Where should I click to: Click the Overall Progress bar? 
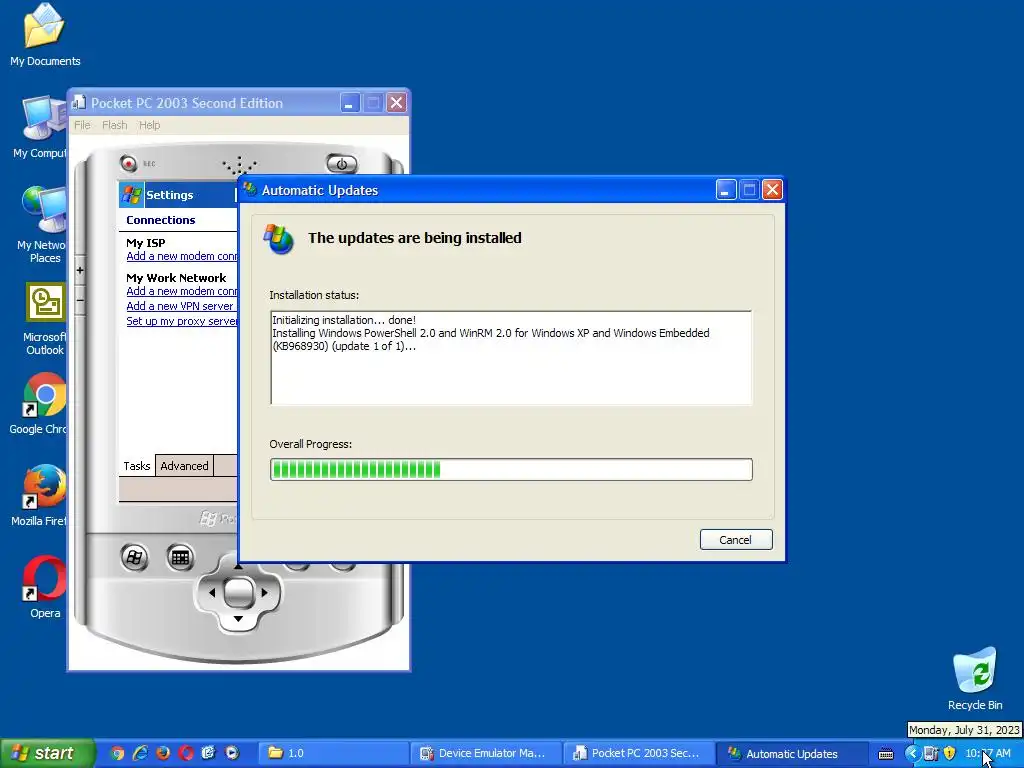(511, 469)
